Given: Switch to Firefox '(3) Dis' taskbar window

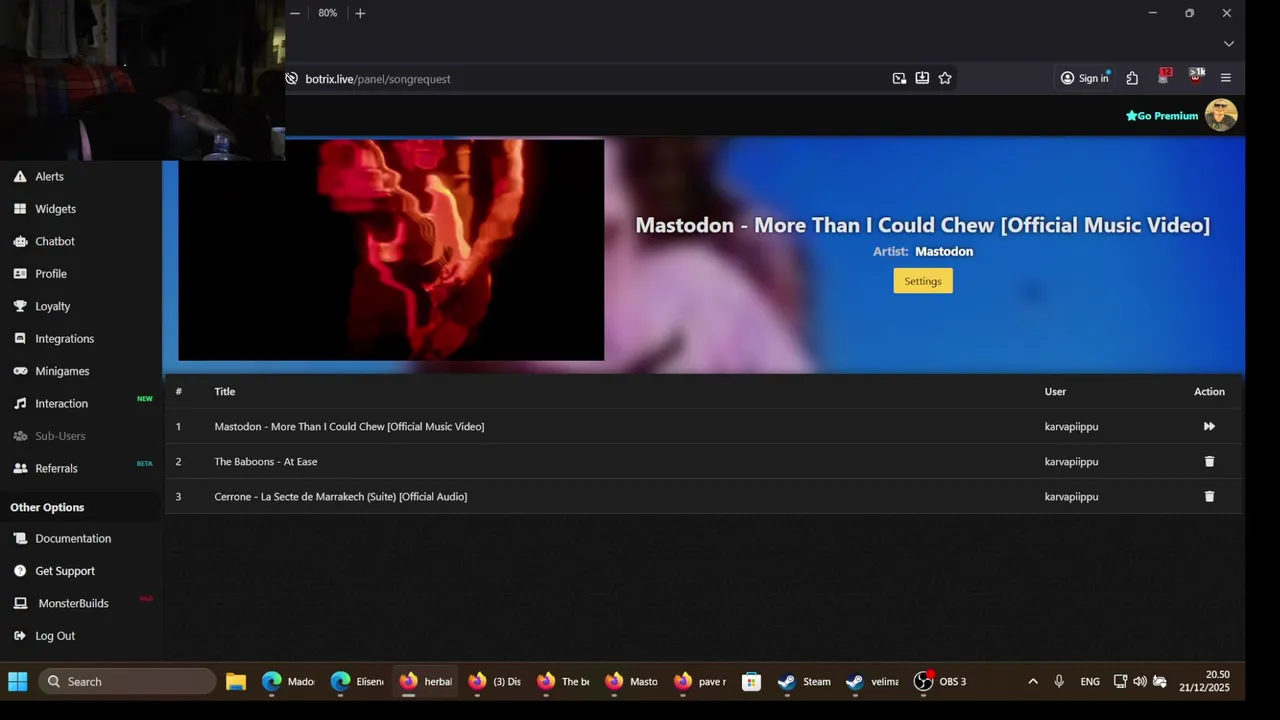Looking at the screenshot, I should pos(496,681).
